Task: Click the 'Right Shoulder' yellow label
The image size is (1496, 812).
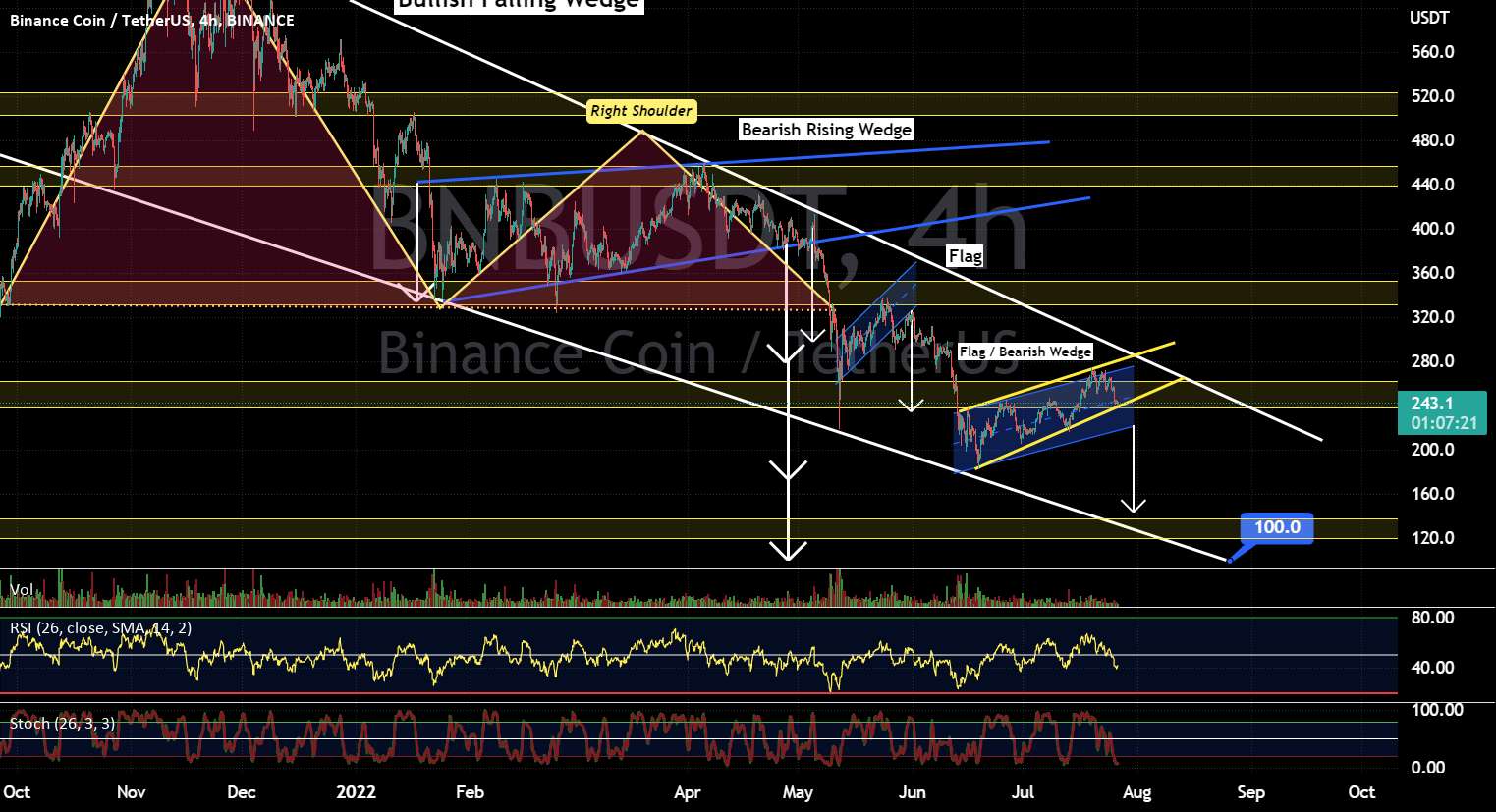Action: click(641, 111)
